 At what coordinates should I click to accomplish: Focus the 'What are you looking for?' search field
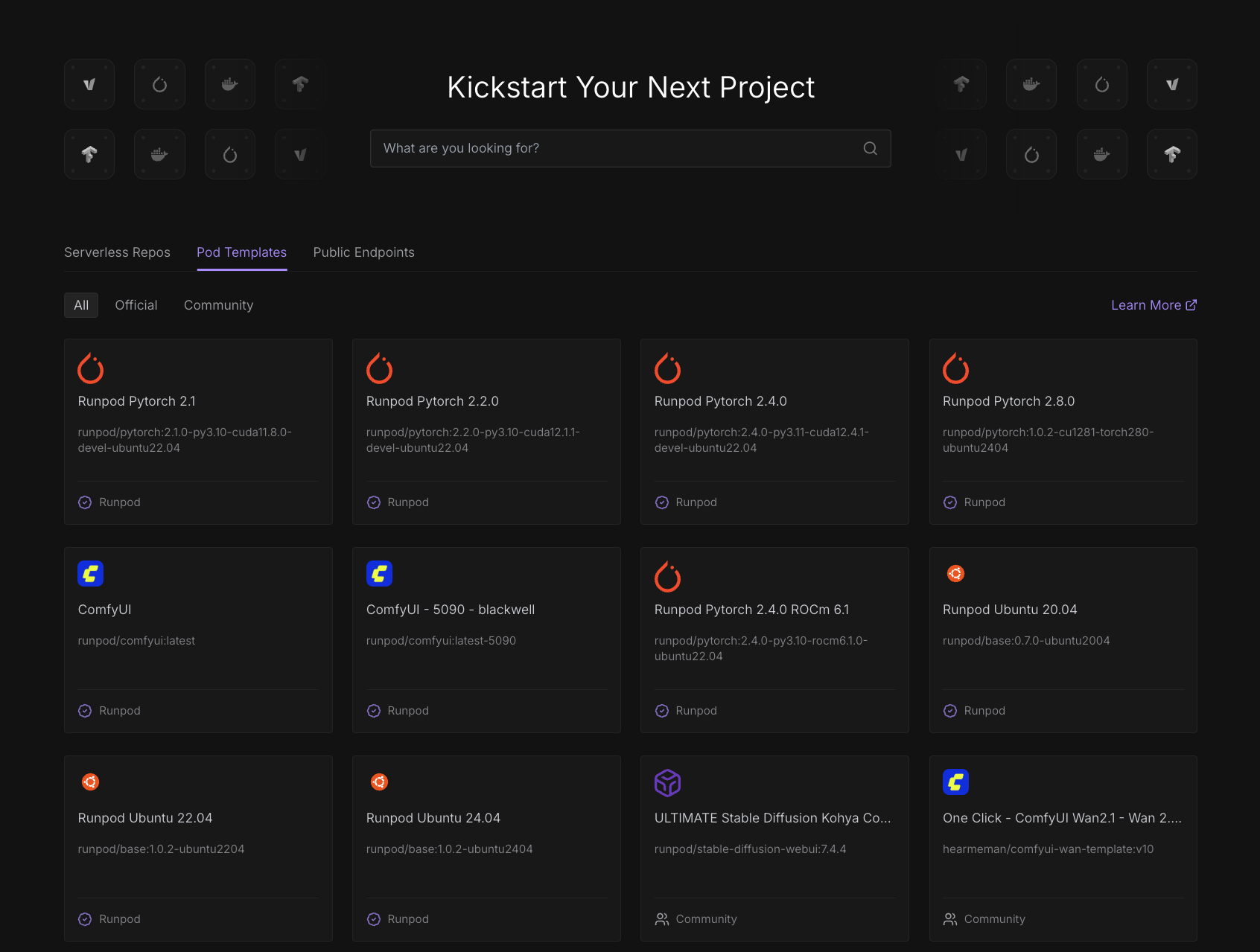(618, 148)
